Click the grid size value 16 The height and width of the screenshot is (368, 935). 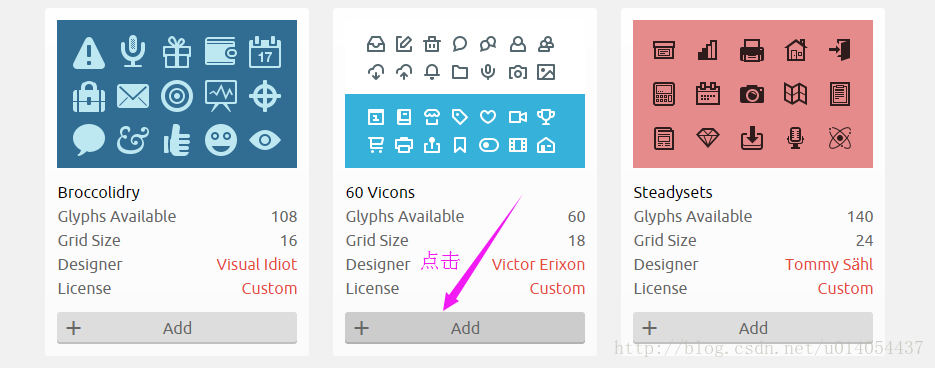pos(289,240)
